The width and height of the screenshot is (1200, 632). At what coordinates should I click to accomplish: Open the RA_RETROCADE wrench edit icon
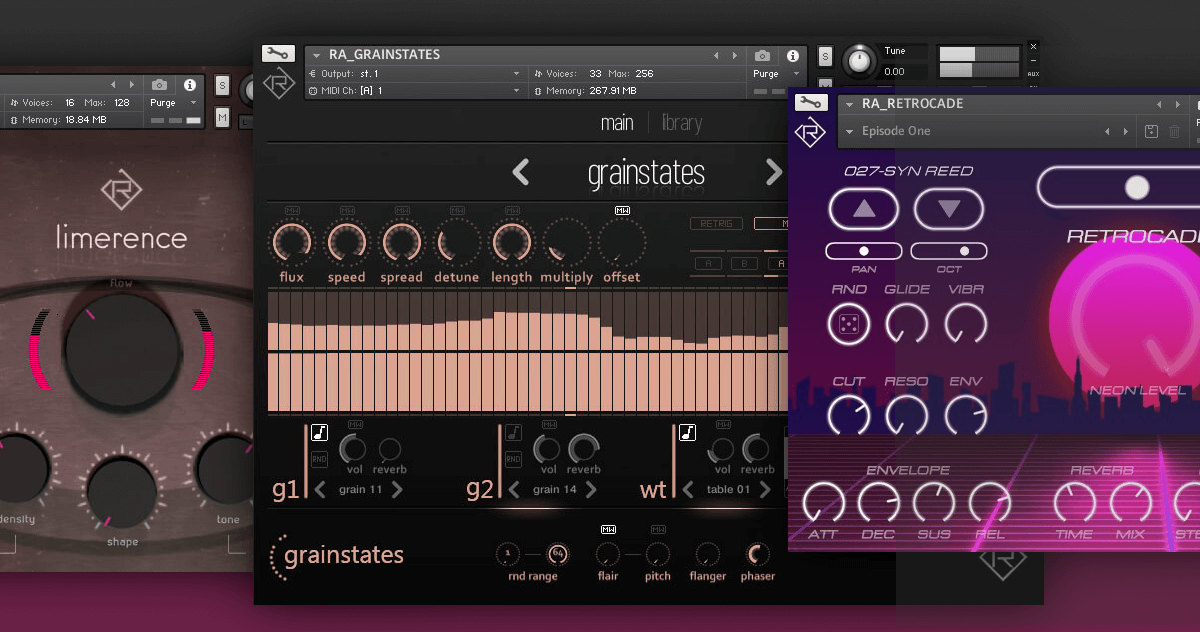coord(810,102)
